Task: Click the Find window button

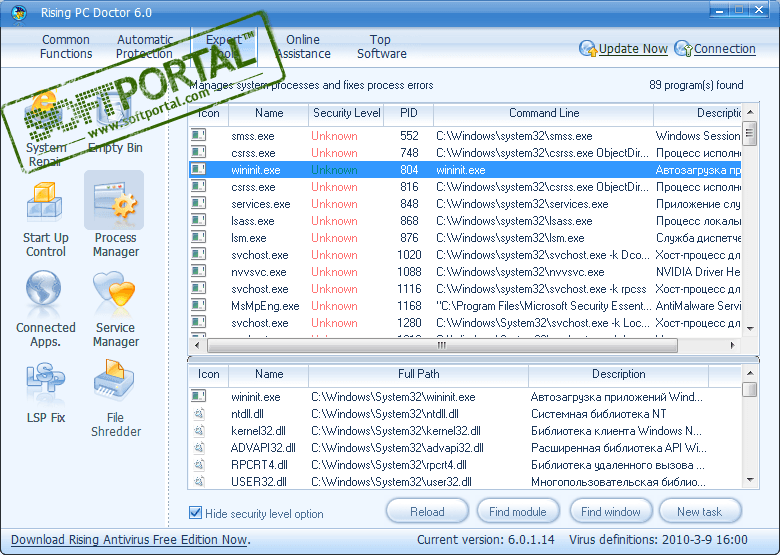Action: [610, 512]
